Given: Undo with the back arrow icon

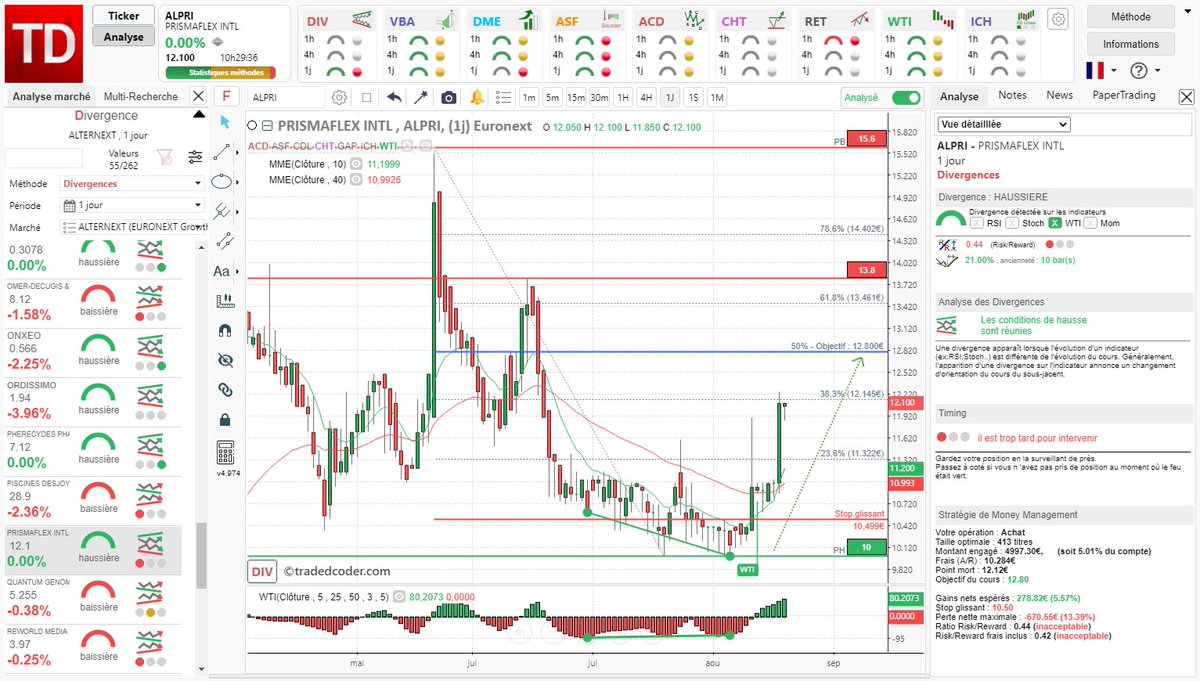Looking at the screenshot, I should (394, 97).
